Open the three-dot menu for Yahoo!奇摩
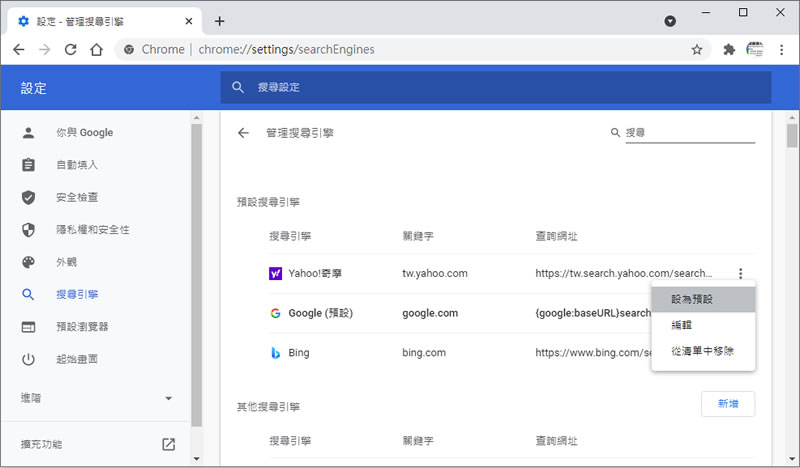 740,273
